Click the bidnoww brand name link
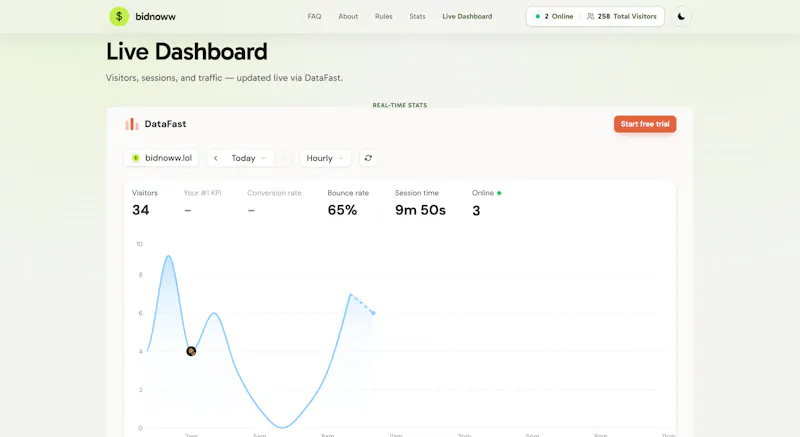Screen dimensions: 800x437 pyautogui.click(x=155, y=17)
